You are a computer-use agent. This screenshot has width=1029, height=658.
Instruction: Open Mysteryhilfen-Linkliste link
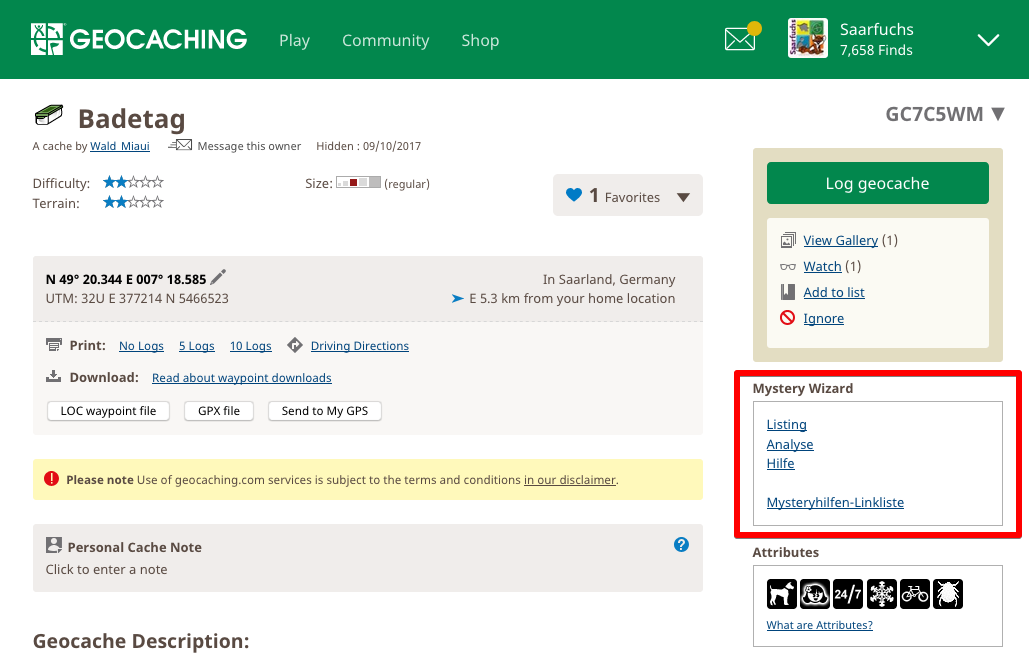click(x=835, y=503)
